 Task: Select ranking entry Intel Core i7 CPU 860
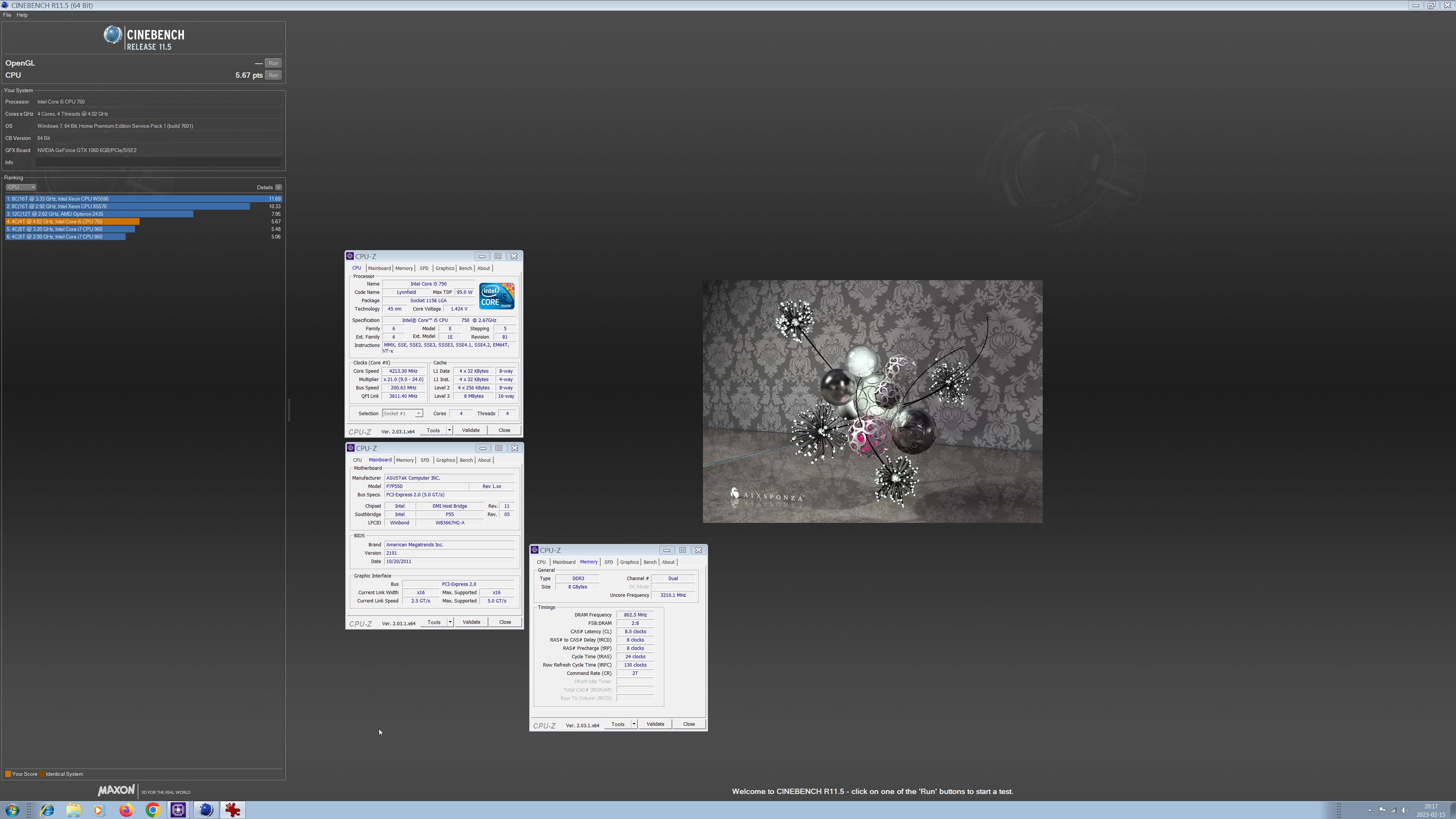point(144,237)
